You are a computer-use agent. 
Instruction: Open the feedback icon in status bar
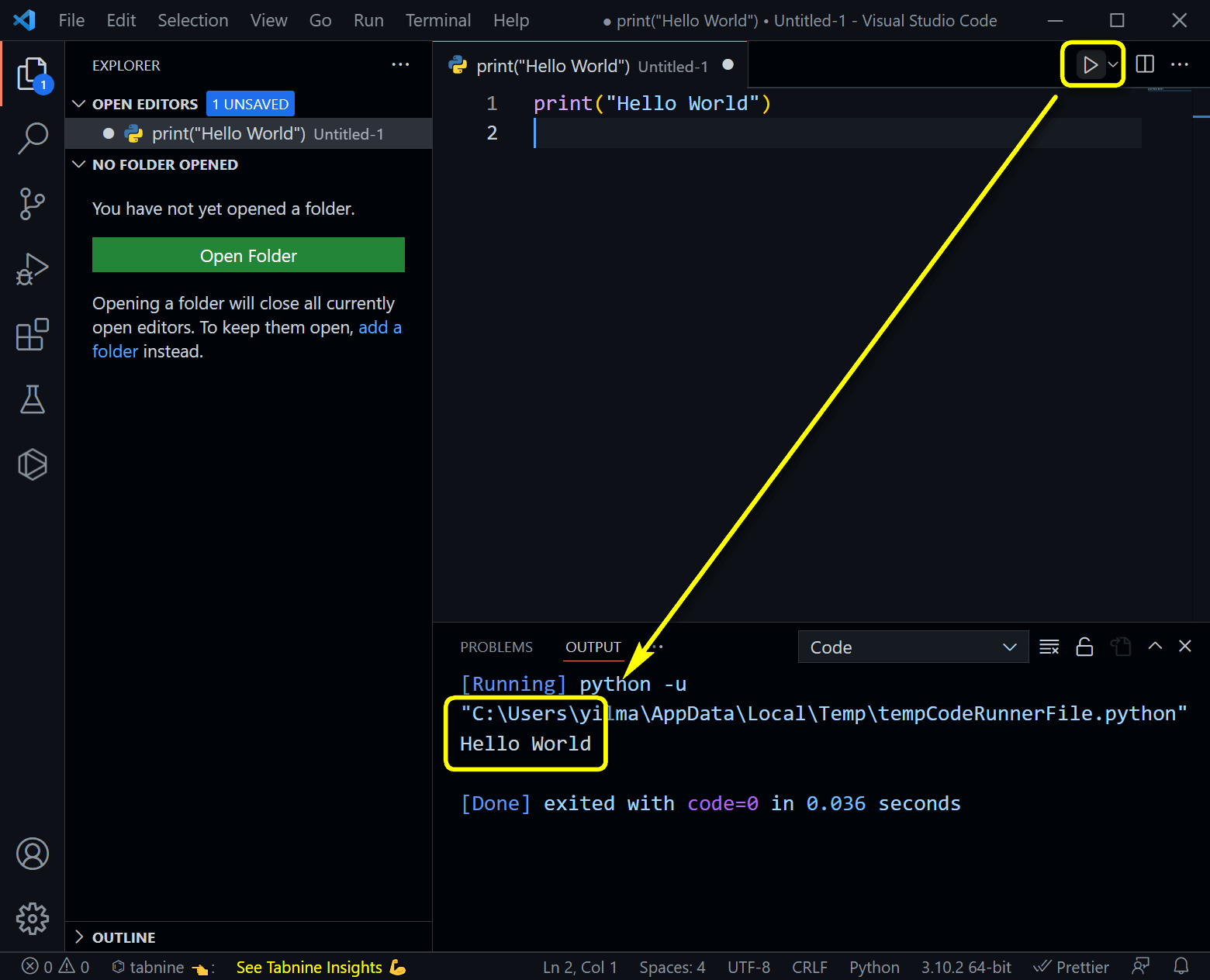pyautogui.click(x=1141, y=966)
